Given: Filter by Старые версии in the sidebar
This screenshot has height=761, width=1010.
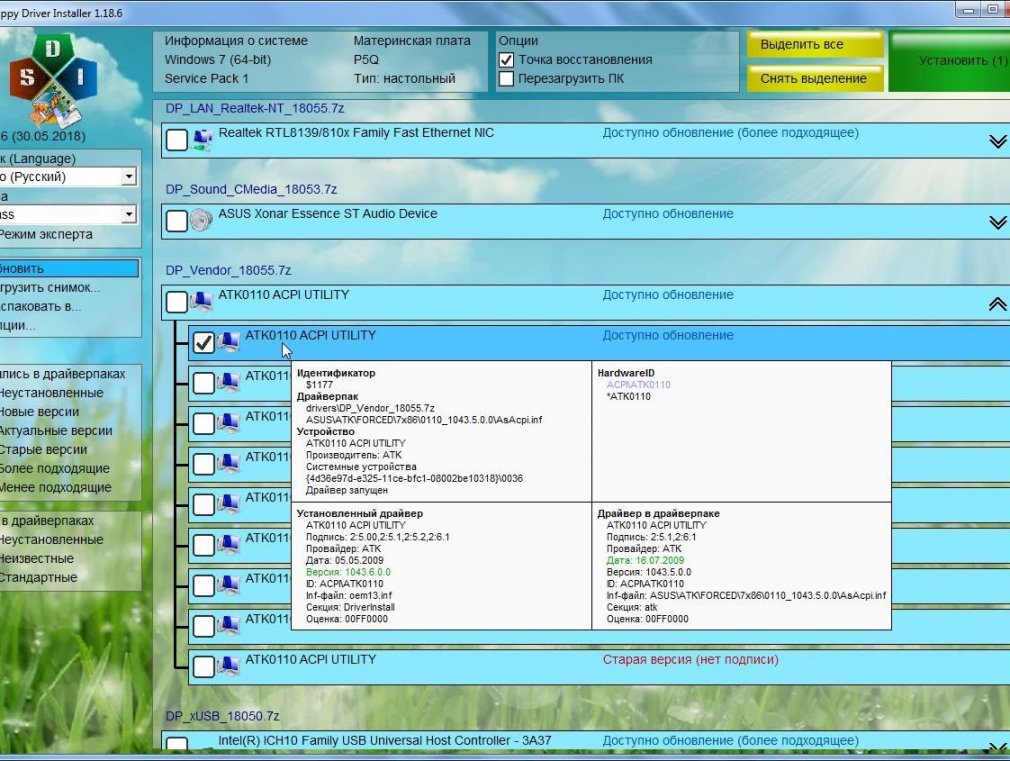Looking at the screenshot, I should 43,449.
